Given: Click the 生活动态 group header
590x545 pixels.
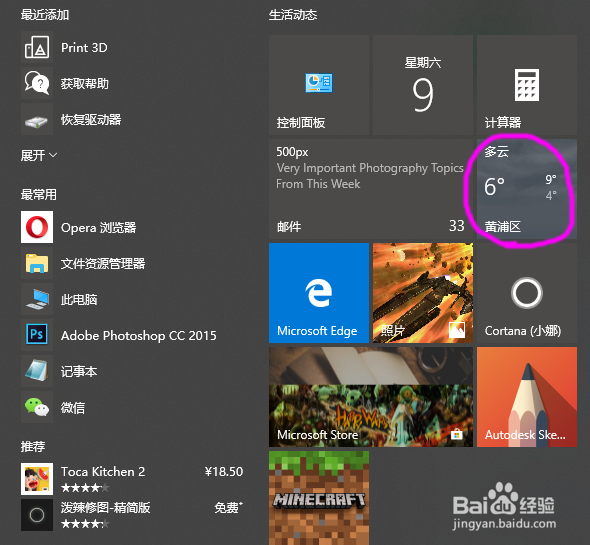Looking at the screenshot, I should [x=293, y=15].
